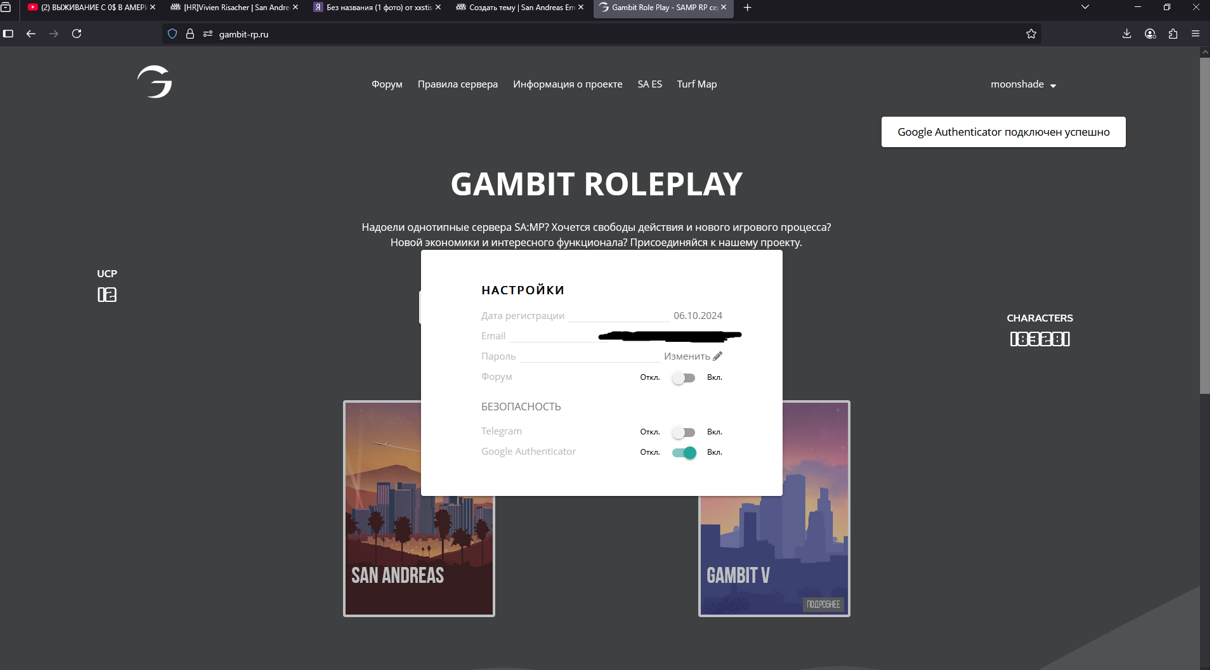Click the GAMBIT ROLEPLAY title
1210x670 pixels.
click(x=596, y=184)
